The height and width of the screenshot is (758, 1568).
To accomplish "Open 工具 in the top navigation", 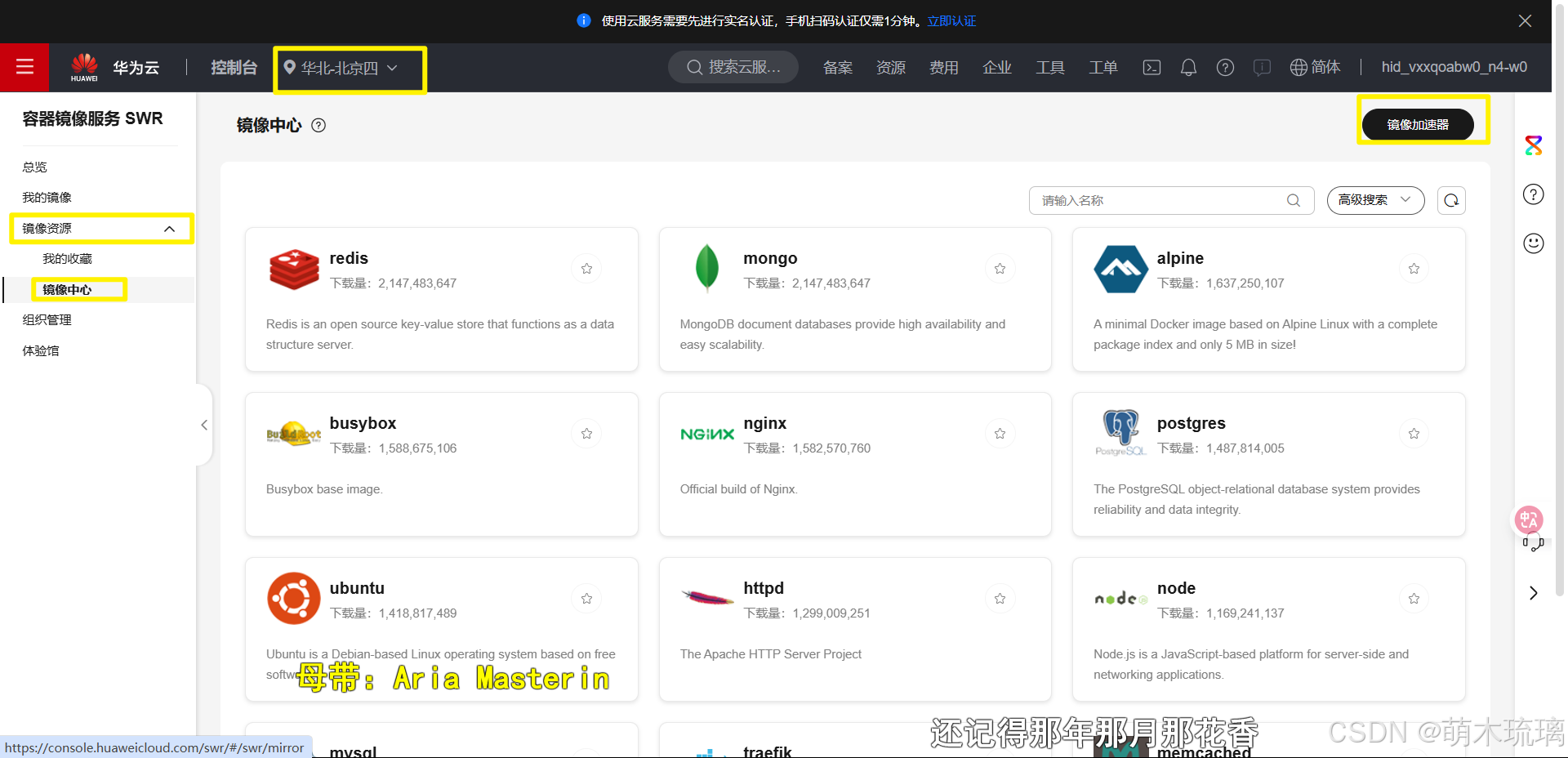I will (1050, 68).
